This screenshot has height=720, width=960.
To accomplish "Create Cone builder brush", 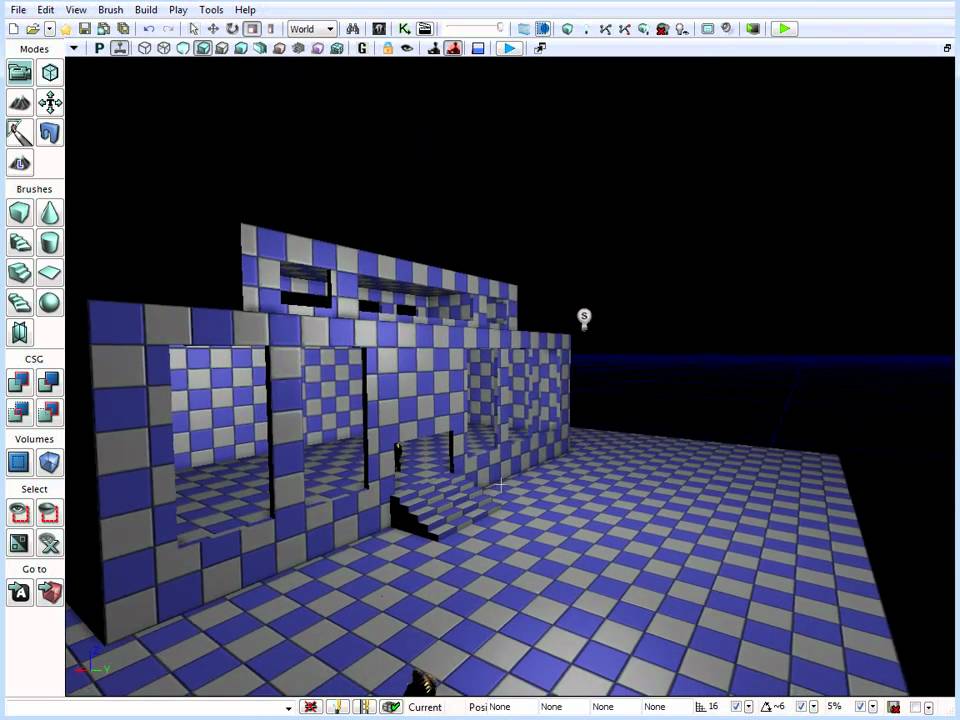I will (x=50, y=213).
